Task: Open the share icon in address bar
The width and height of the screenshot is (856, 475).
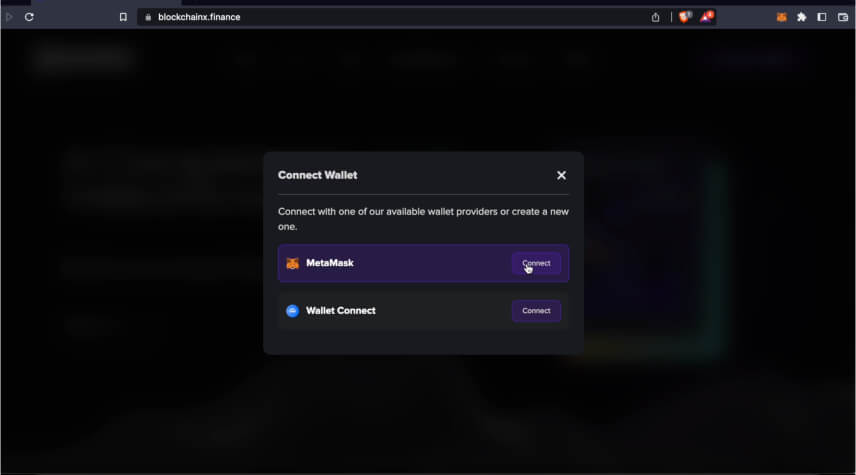Action: point(655,17)
